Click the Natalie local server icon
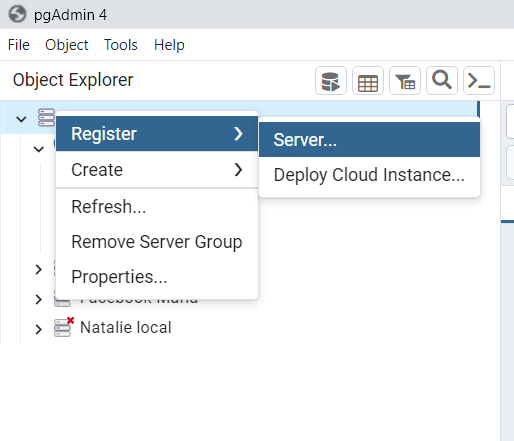514x441 pixels. click(x=63, y=327)
